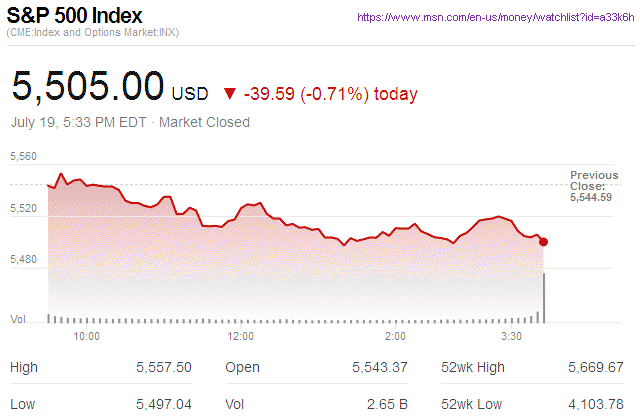
Task: Click the Vol value 2.65 B
Action: pyautogui.click(x=386, y=405)
